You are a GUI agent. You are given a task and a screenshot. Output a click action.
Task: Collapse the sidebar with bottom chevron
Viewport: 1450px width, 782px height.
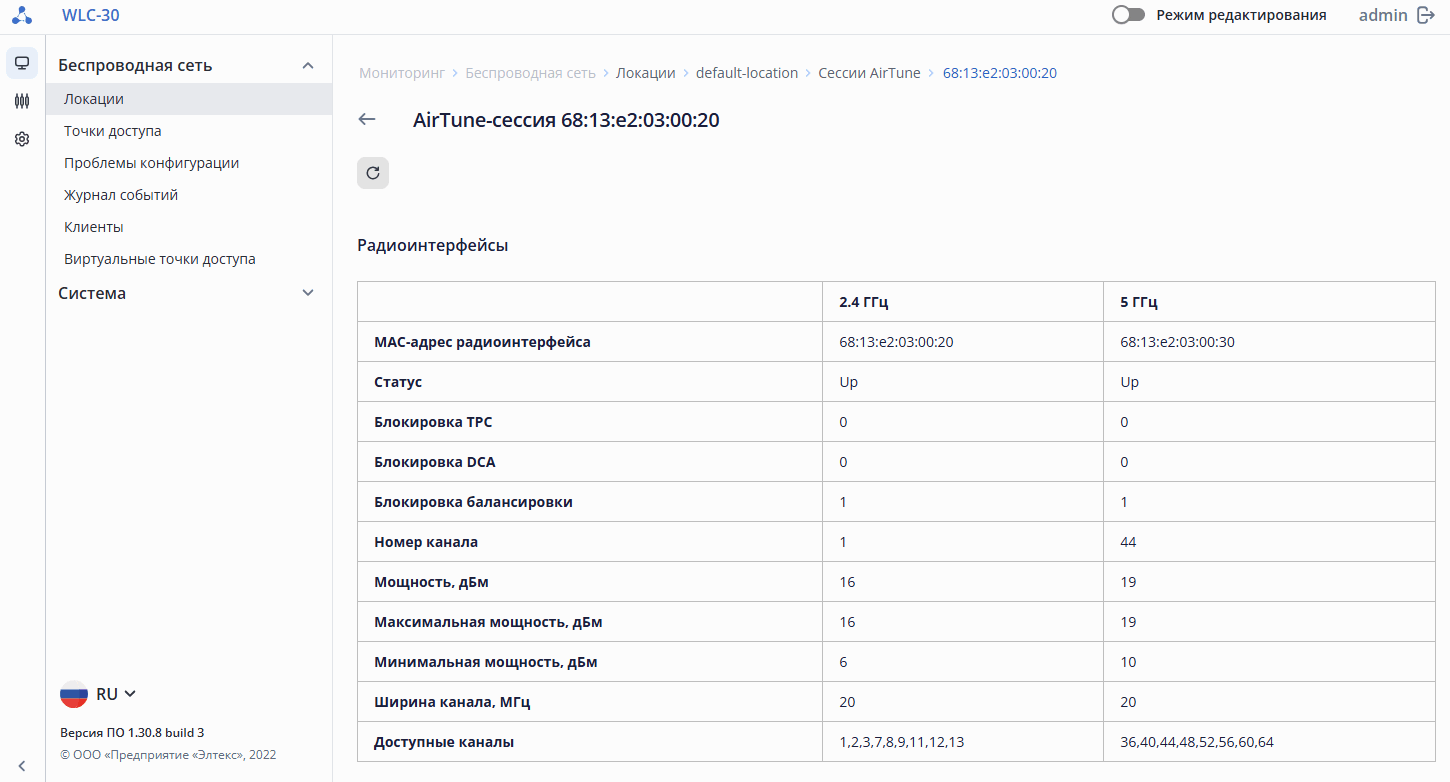tap(22, 766)
